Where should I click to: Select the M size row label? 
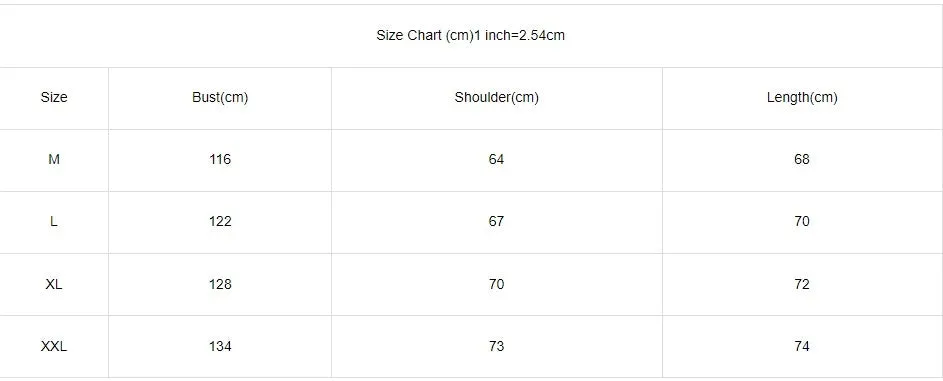coord(54,159)
